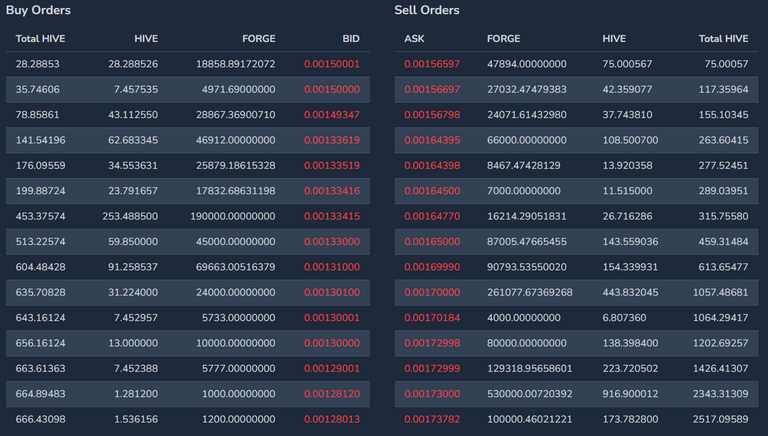Click the Total HIVE header in Buy Orders
This screenshot has height=436, width=768.
(40, 39)
